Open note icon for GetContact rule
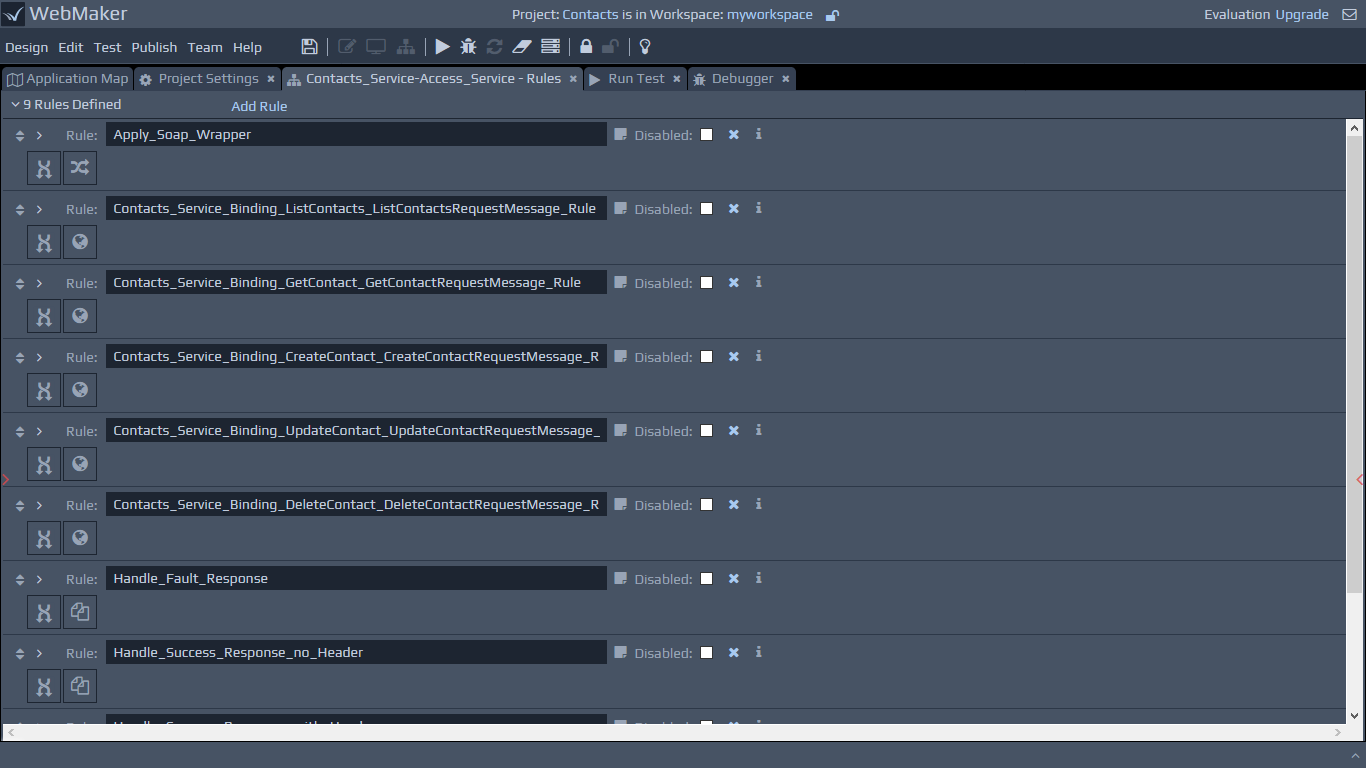Screen dimensions: 1366x768 point(620,283)
